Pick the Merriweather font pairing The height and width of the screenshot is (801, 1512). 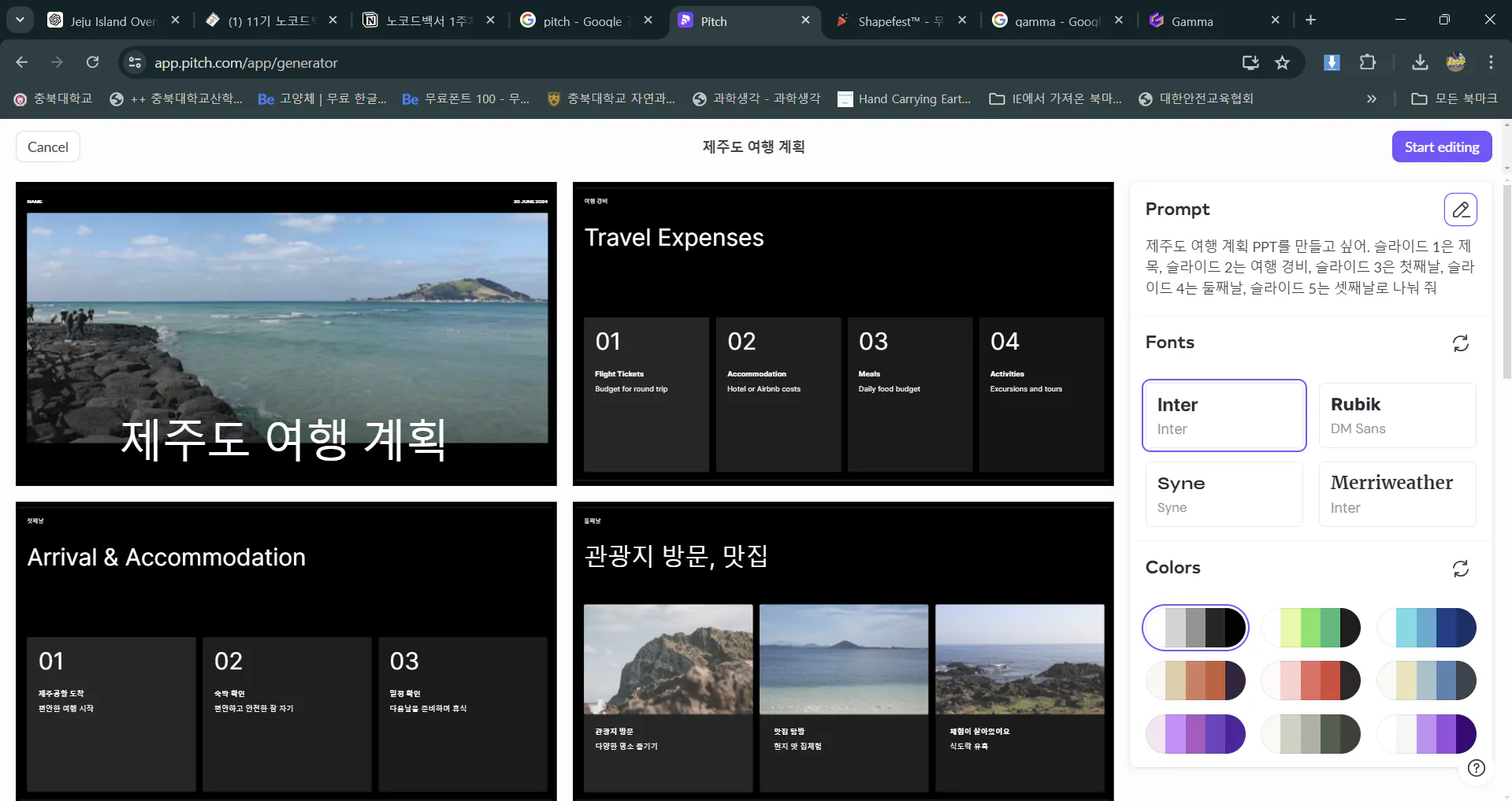(x=1397, y=494)
